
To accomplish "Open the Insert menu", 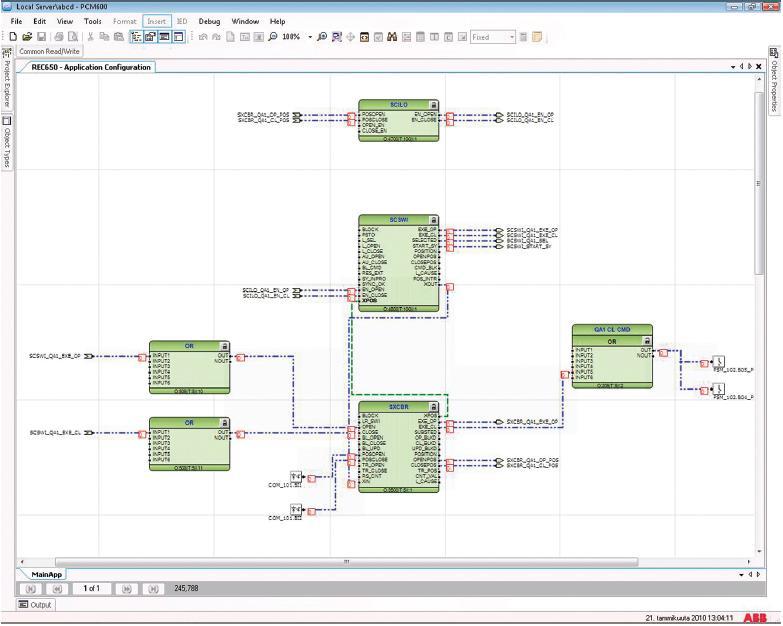I will (156, 21).
